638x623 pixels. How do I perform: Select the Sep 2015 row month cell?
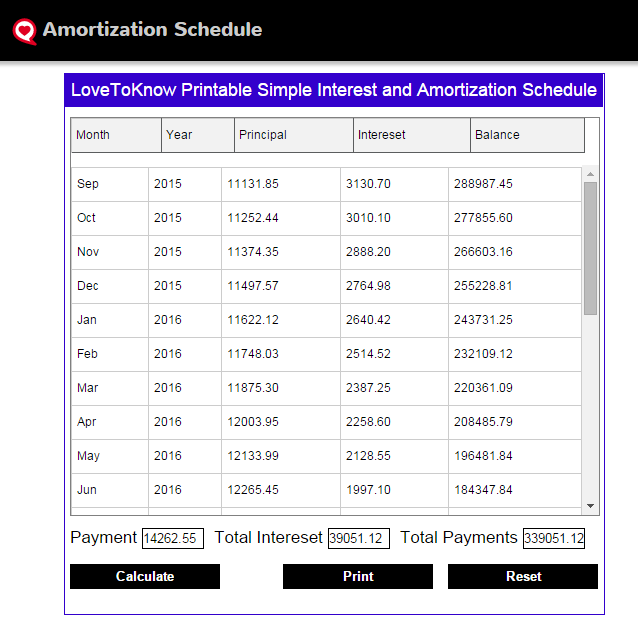[110, 184]
